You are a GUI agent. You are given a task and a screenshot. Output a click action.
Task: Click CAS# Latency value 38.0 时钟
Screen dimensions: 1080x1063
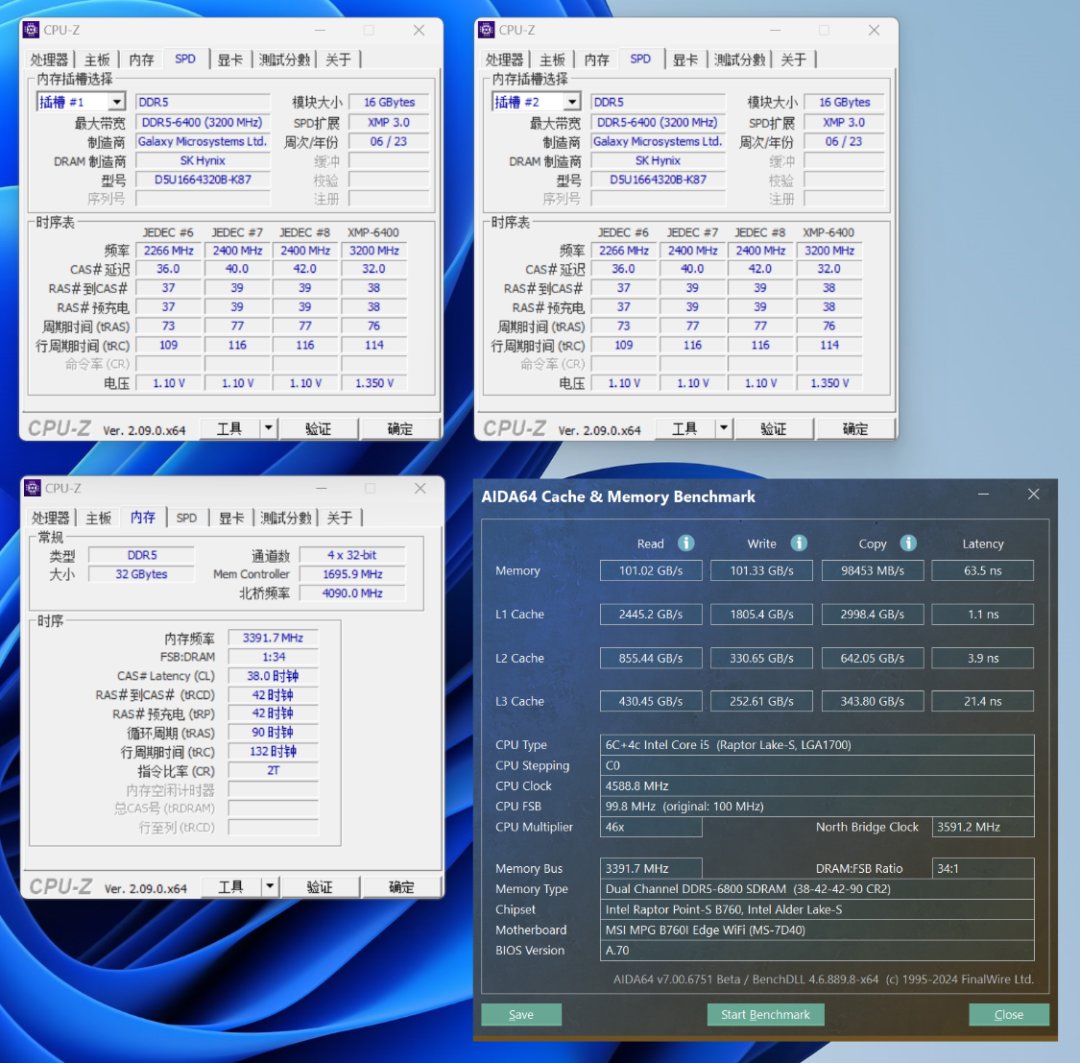coord(273,676)
